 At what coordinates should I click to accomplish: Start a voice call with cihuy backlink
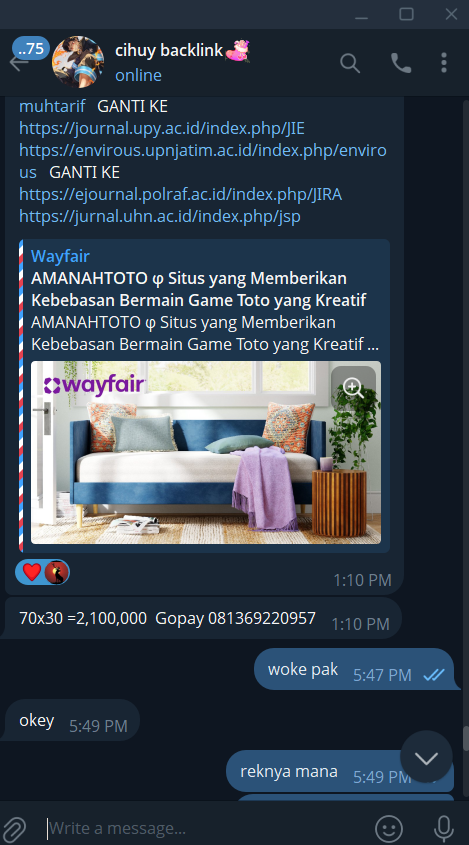tap(401, 63)
